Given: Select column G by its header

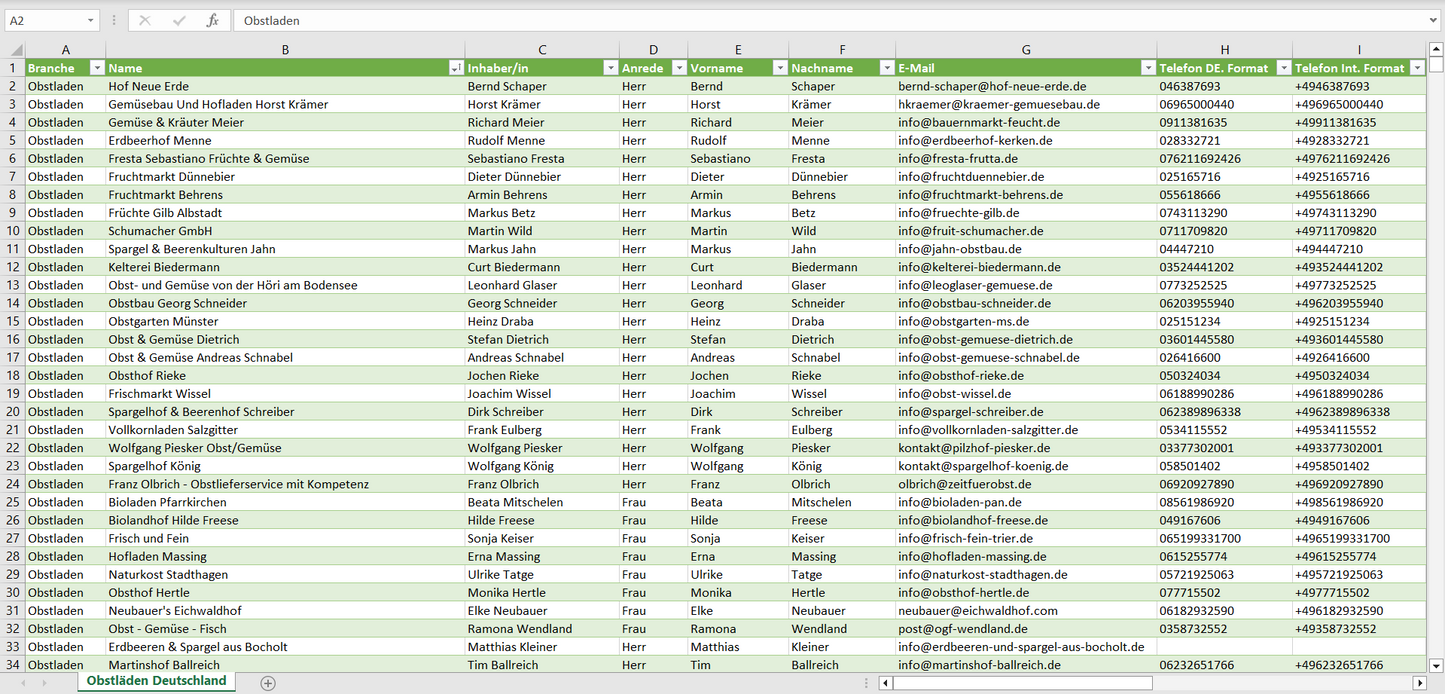Looking at the screenshot, I should click(1026, 50).
